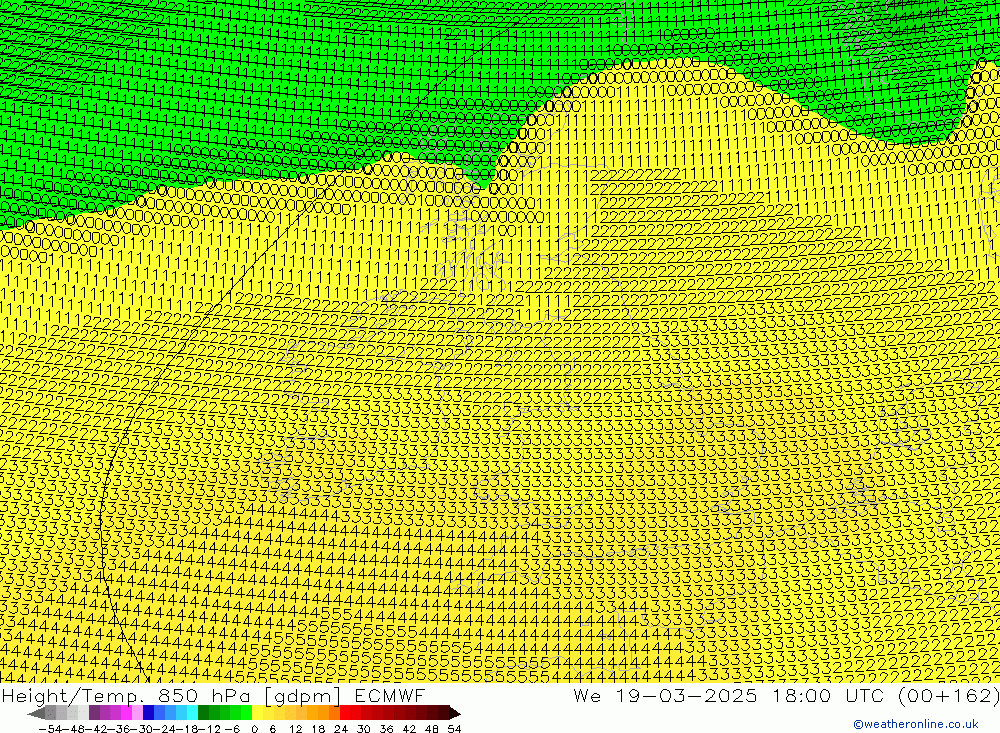This screenshot has height=733, width=1000.
Task: Click the weatheronline.co.uk copyright link
Action: coord(916,724)
